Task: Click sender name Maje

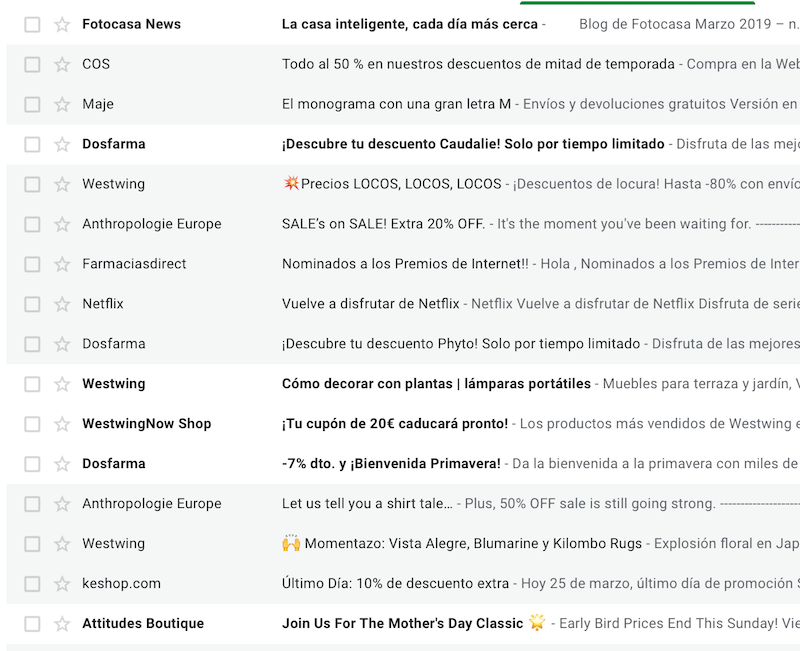Action: 98,105
